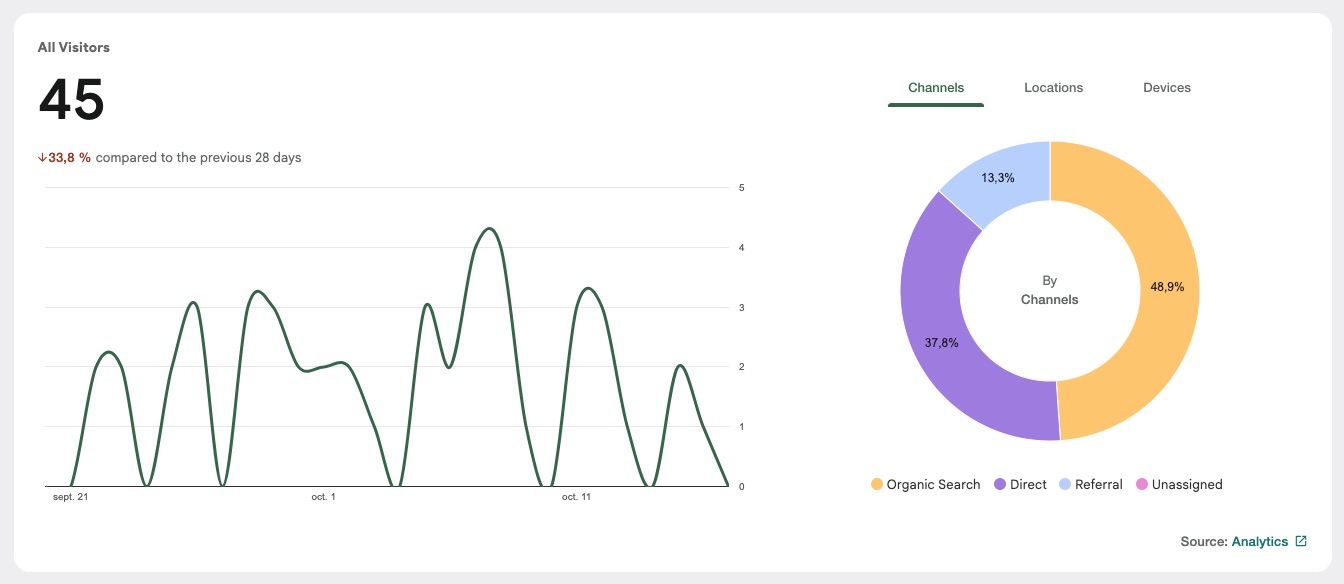Switch to the Devices tab
This screenshot has width=1344, height=584.
(1166, 87)
